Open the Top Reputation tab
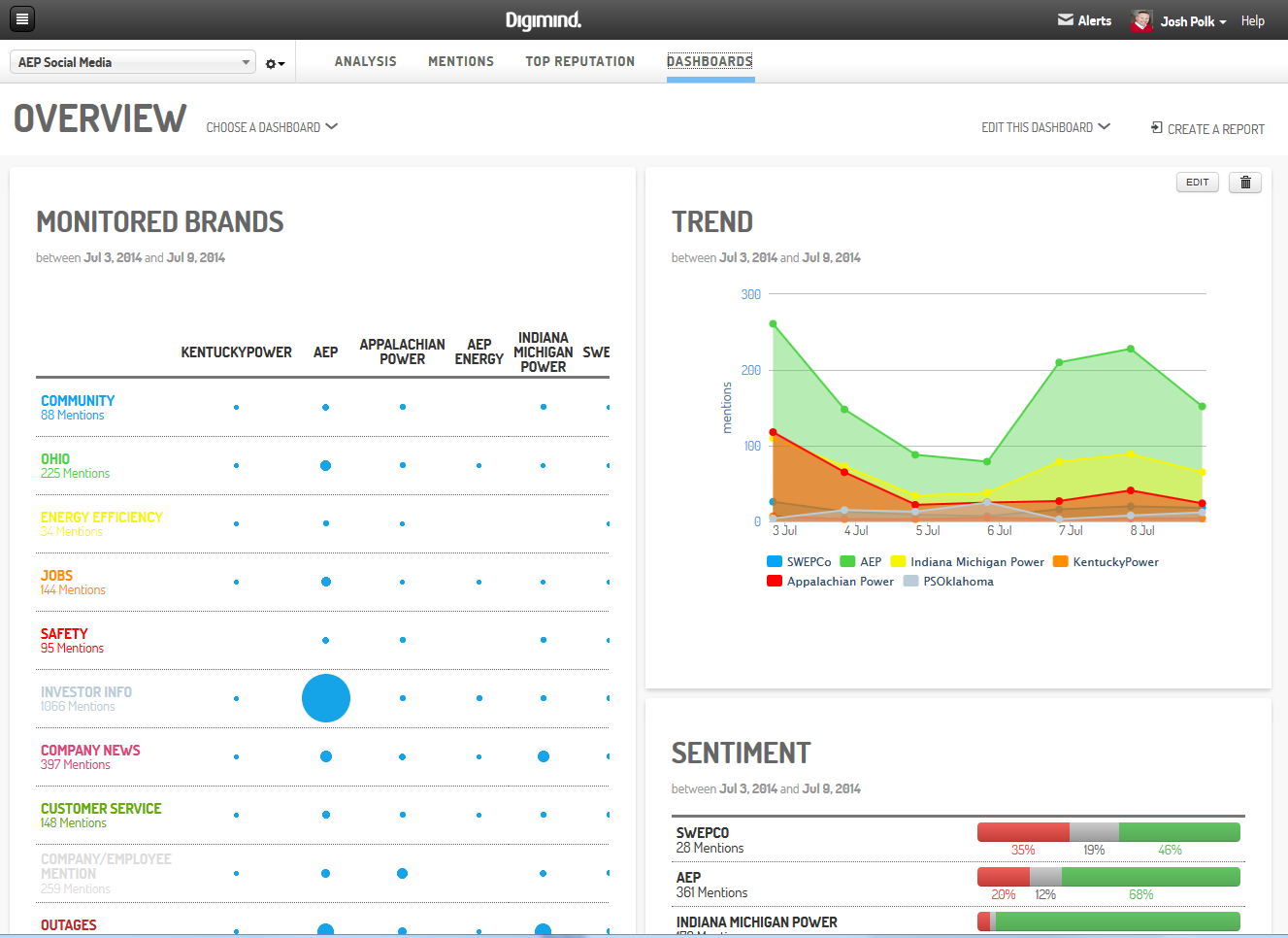Viewport: 1288px width, 938px height. [x=579, y=61]
